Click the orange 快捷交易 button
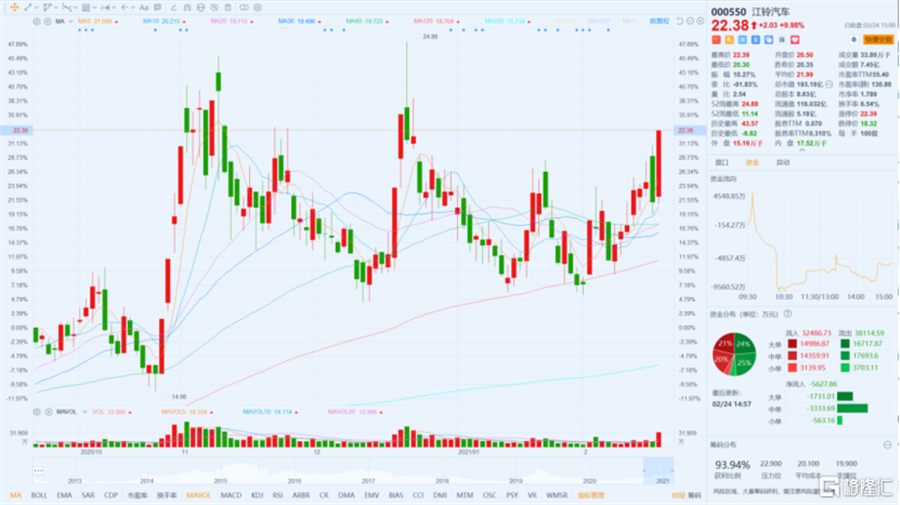Image resolution: width=900 pixels, height=505 pixels. (878, 40)
